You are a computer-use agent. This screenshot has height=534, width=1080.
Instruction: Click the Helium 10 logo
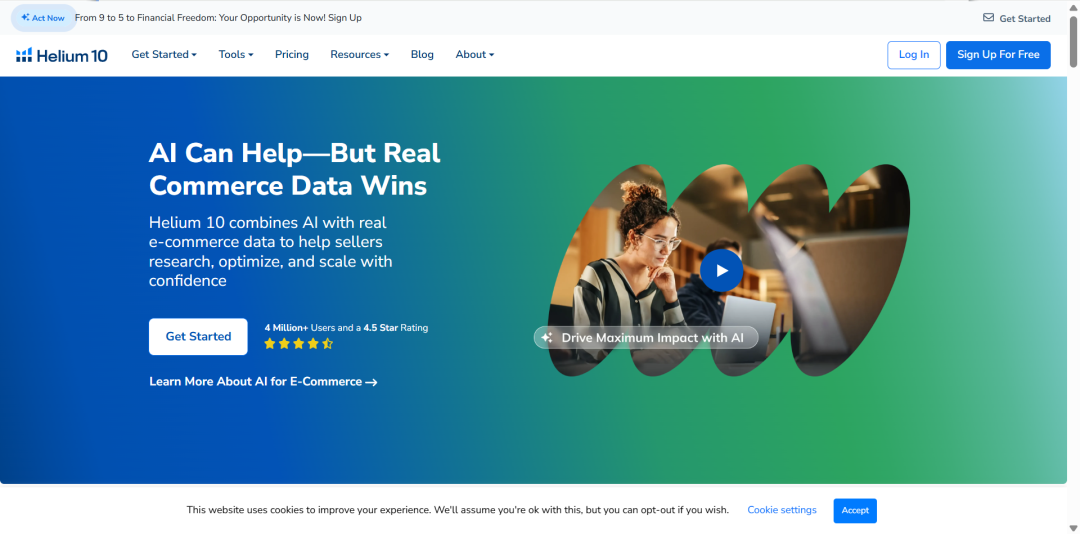(x=61, y=55)
